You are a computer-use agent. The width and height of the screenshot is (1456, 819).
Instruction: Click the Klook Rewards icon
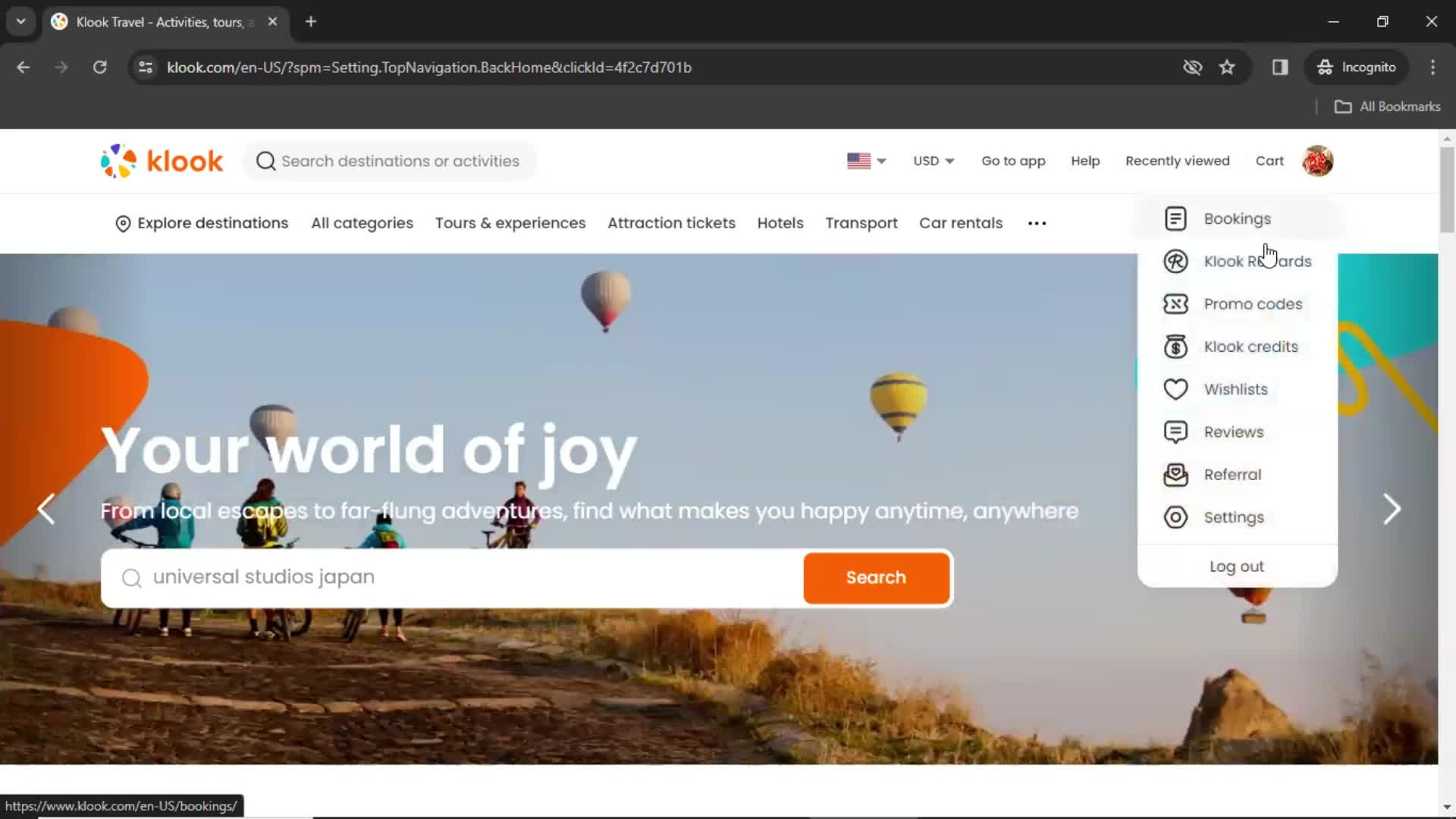point(1175,261)
